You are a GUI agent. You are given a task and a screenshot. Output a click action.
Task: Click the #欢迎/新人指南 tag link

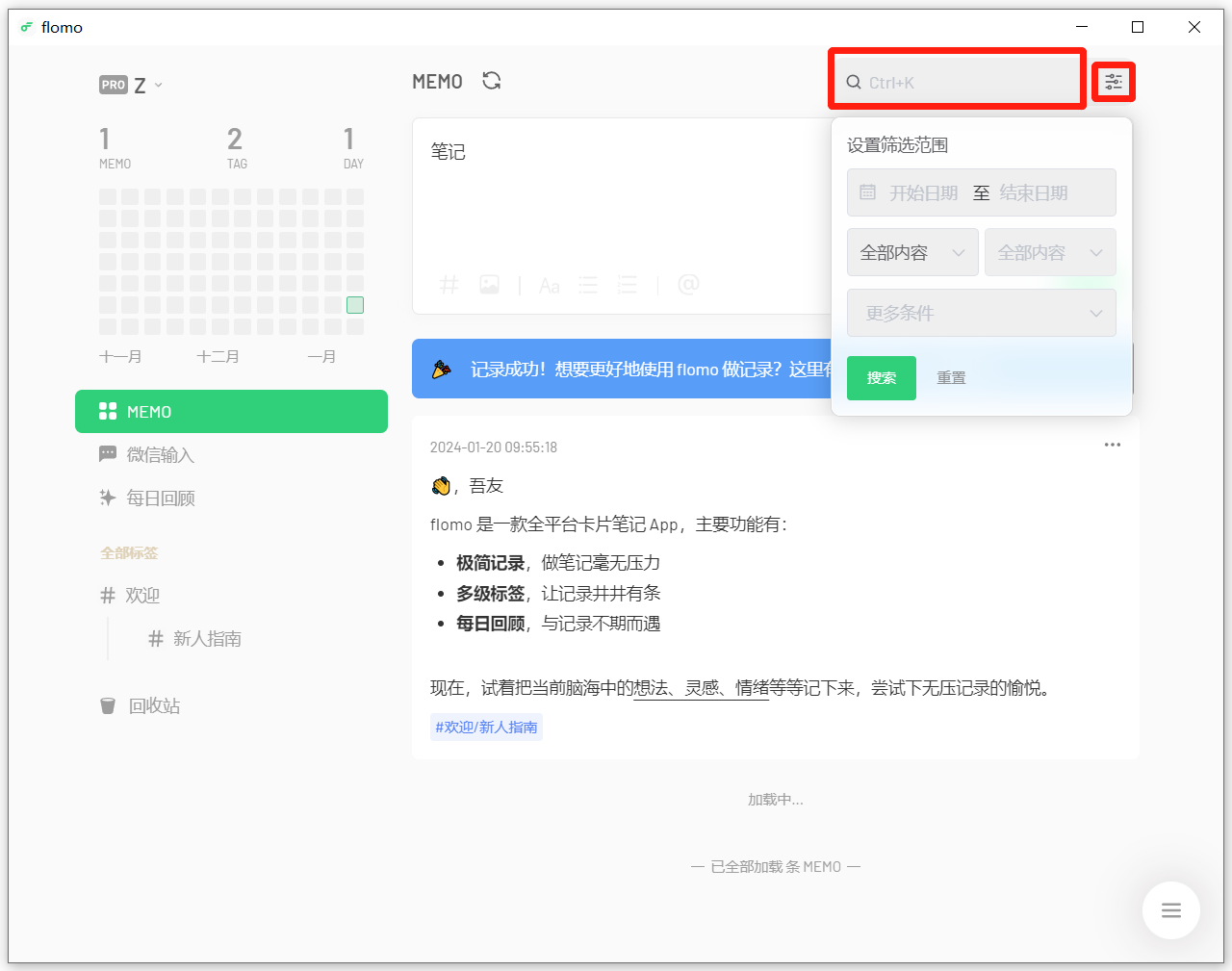pos(486,728)
